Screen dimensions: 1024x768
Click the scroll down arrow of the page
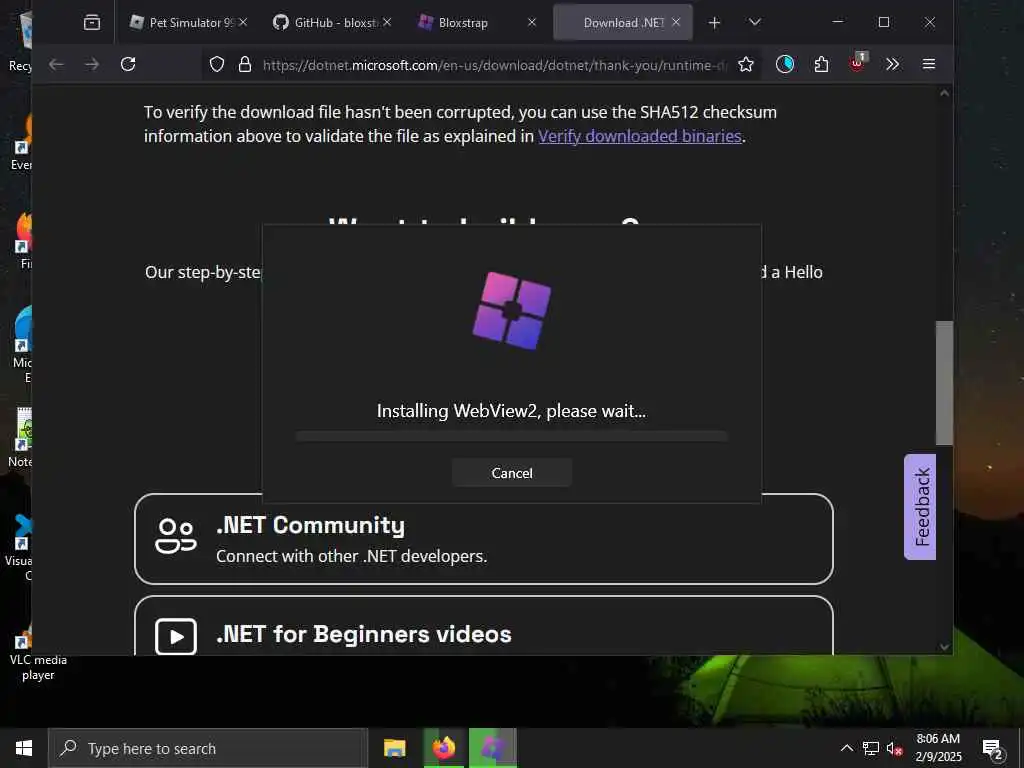tap(944, 647)
